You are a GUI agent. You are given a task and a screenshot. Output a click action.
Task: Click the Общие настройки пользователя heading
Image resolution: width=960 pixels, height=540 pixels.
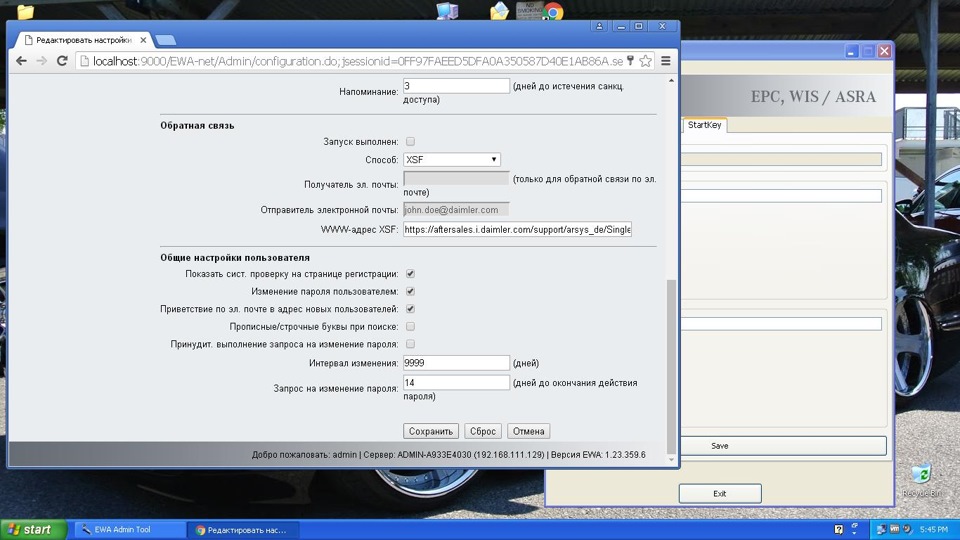[x=235, y=258]
